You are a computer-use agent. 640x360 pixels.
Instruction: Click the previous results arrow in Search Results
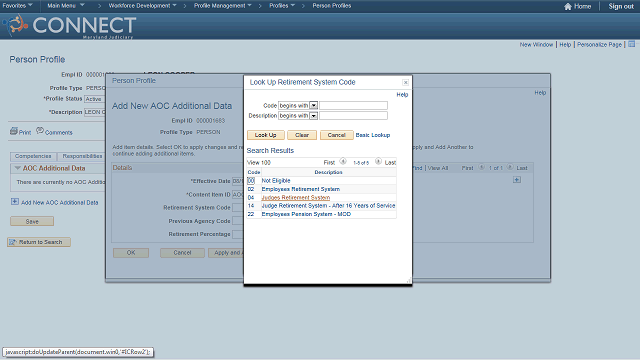tap(343, 162)
